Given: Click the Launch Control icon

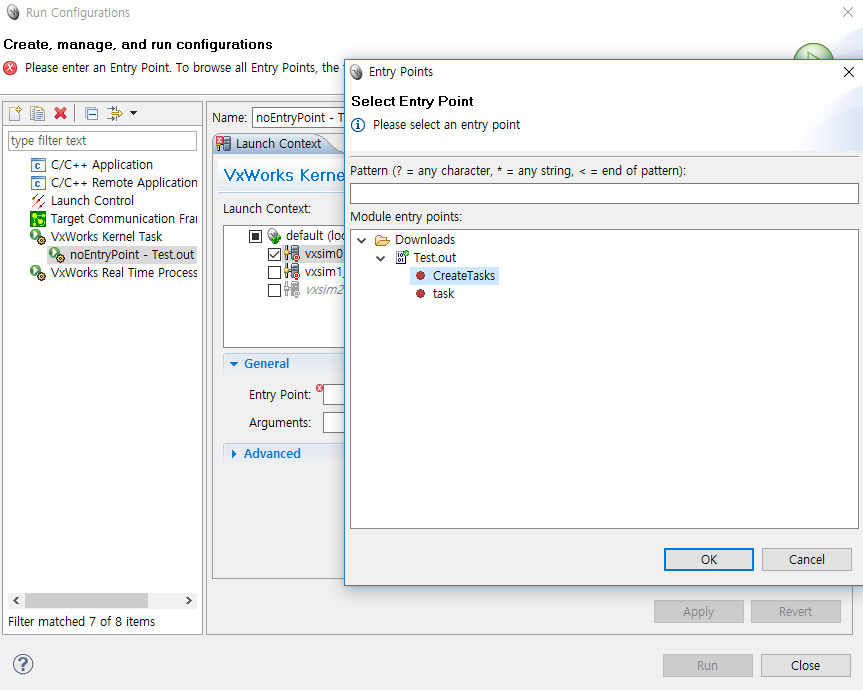Looking at the screenshot, I should point(38,201).
